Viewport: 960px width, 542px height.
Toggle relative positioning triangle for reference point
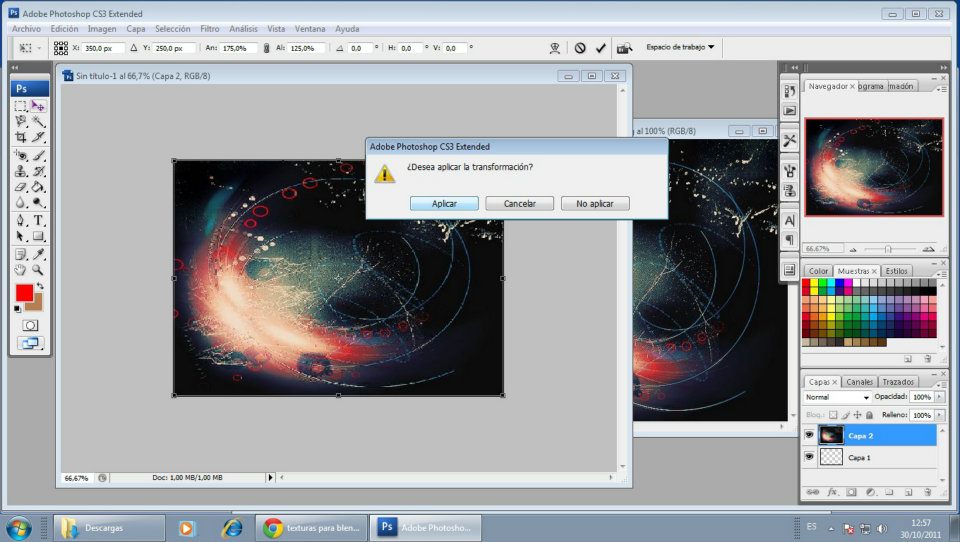pos(133,48)
